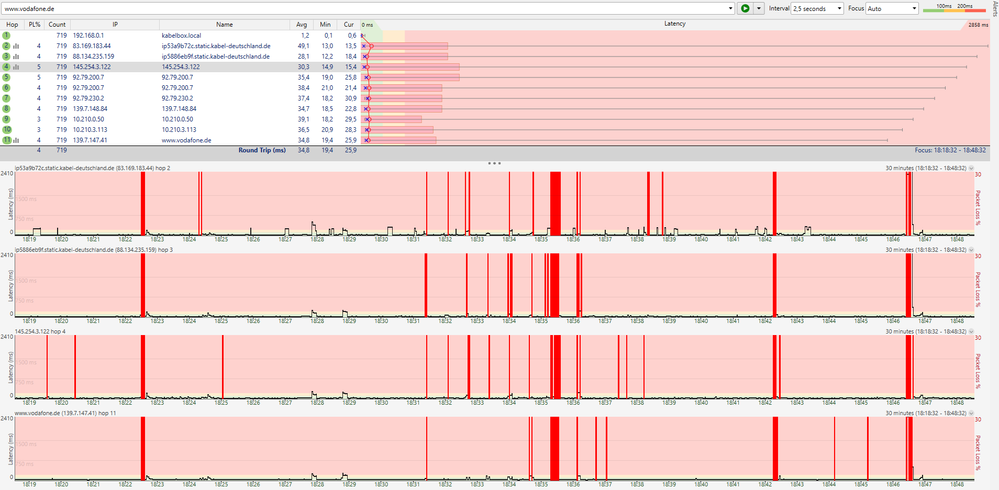Sort by the Name column header
The width and height of the screenshot is (999, 490).
coord(224,24)
